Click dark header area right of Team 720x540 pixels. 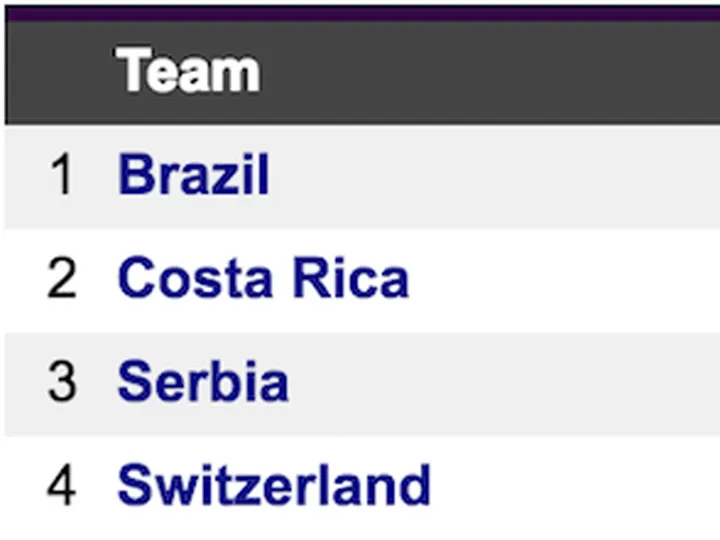click(x=490, y=73)
